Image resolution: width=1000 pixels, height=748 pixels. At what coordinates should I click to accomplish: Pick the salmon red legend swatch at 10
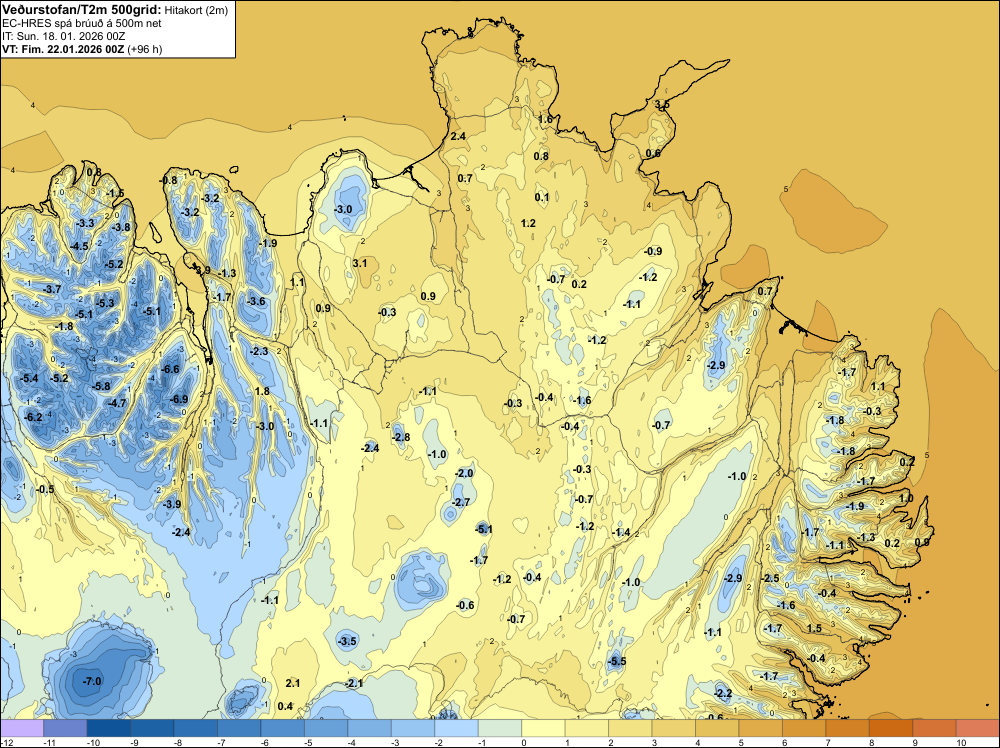coord(978,728)
